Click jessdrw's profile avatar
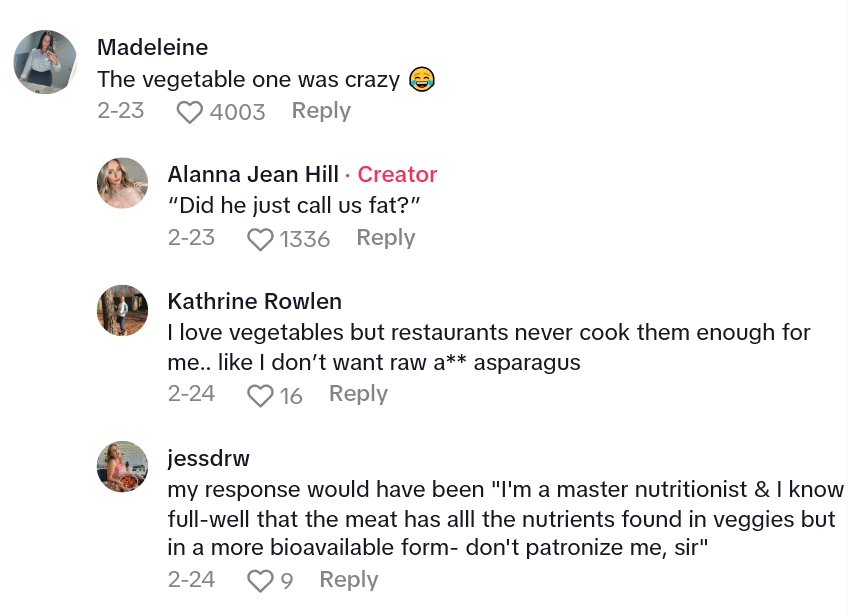This screenshot has height=616, width=848. (x=123, y=467)
